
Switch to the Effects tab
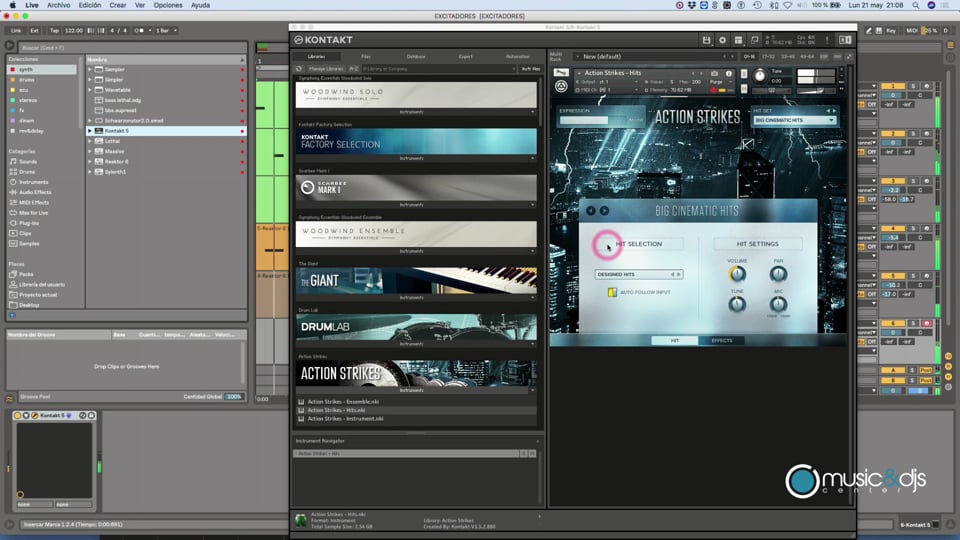click(721, 340)
